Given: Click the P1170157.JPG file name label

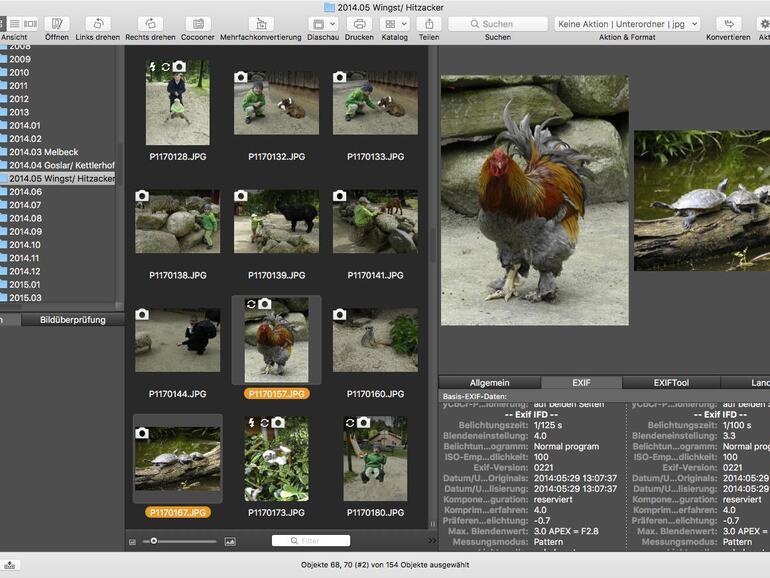Looking at the screenshot, I should 276,394.
